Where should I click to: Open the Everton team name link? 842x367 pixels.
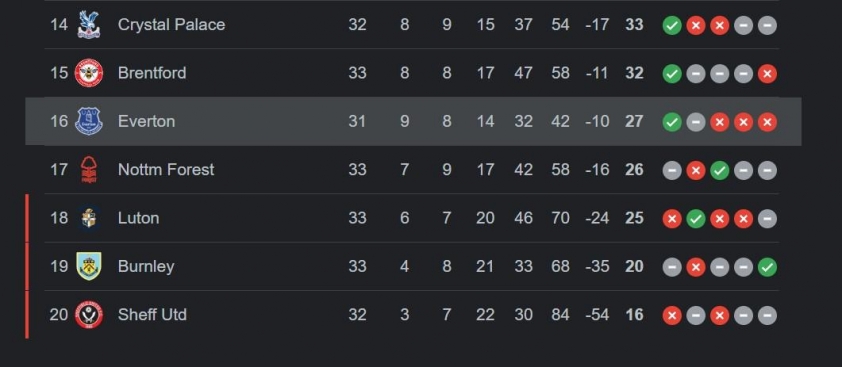click(147, 121)
